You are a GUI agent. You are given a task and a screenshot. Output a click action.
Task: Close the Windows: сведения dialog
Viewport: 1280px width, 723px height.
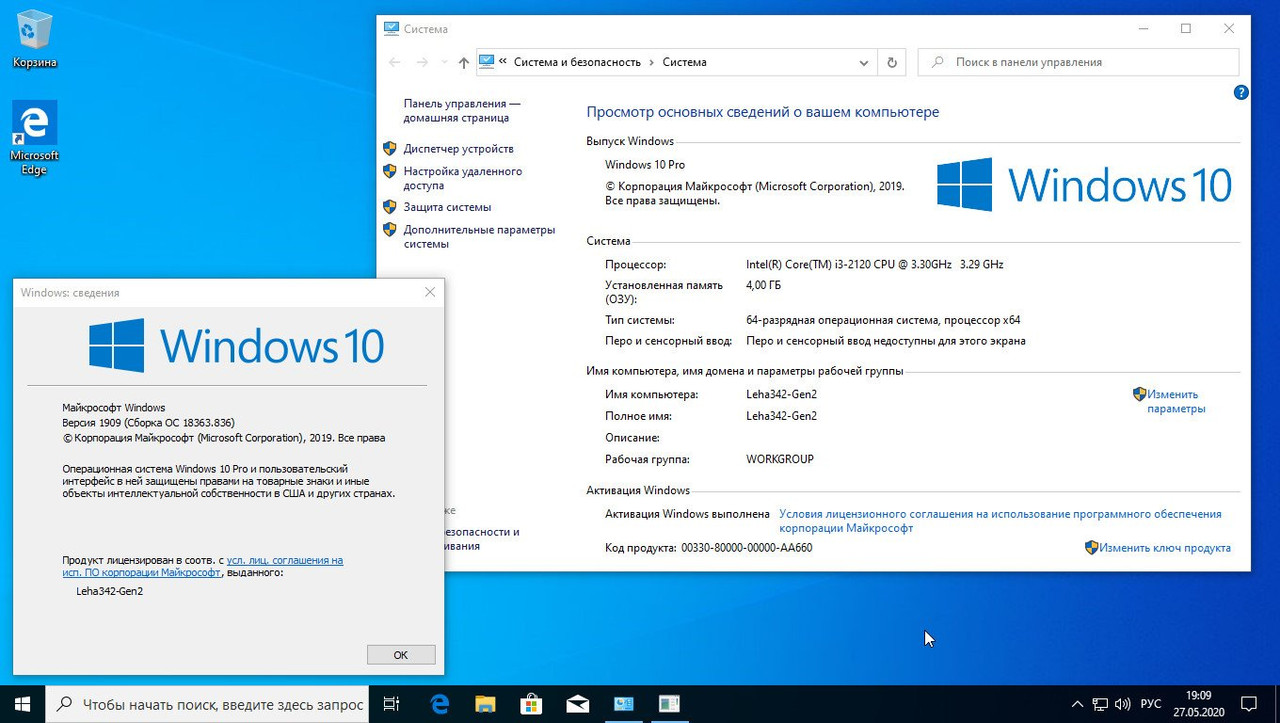coord(430,292)
